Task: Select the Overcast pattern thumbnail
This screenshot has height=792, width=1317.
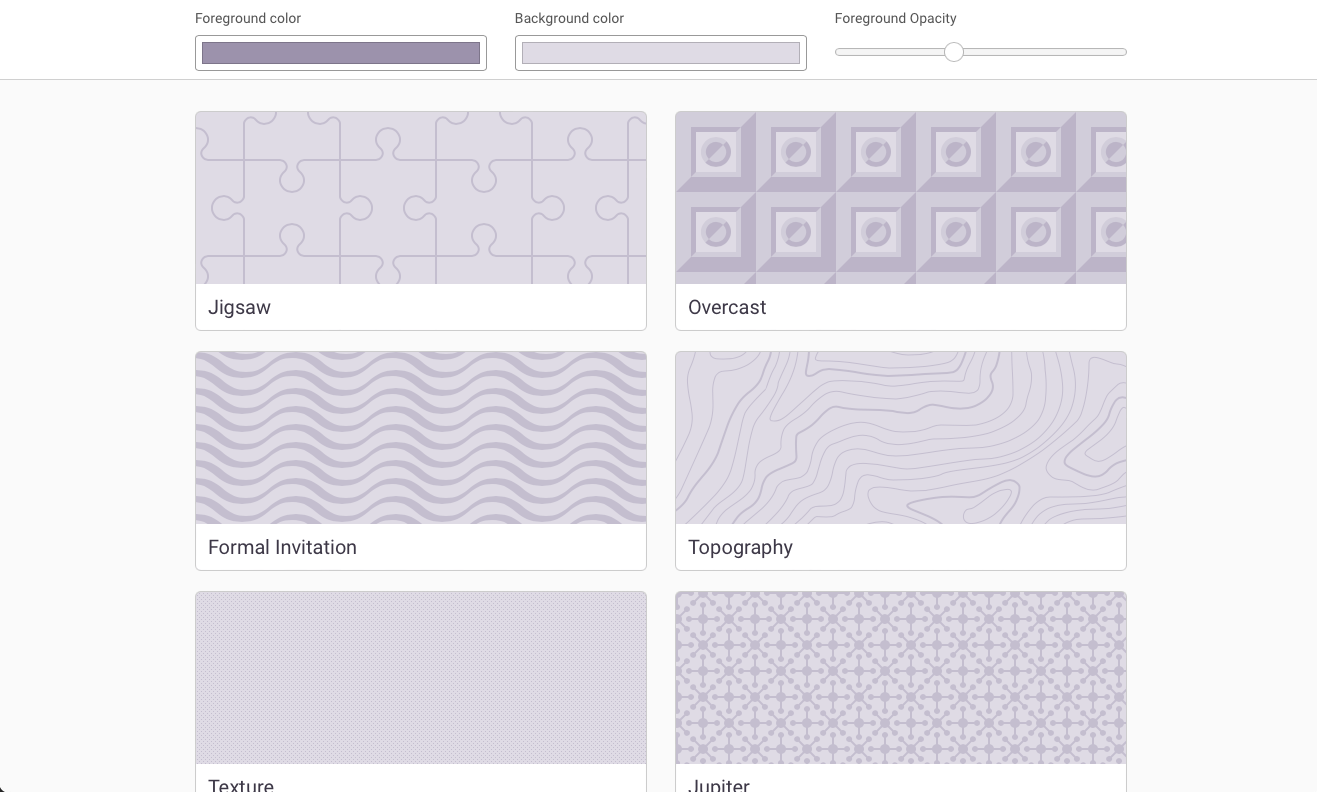Action: (x=900, y=197)
